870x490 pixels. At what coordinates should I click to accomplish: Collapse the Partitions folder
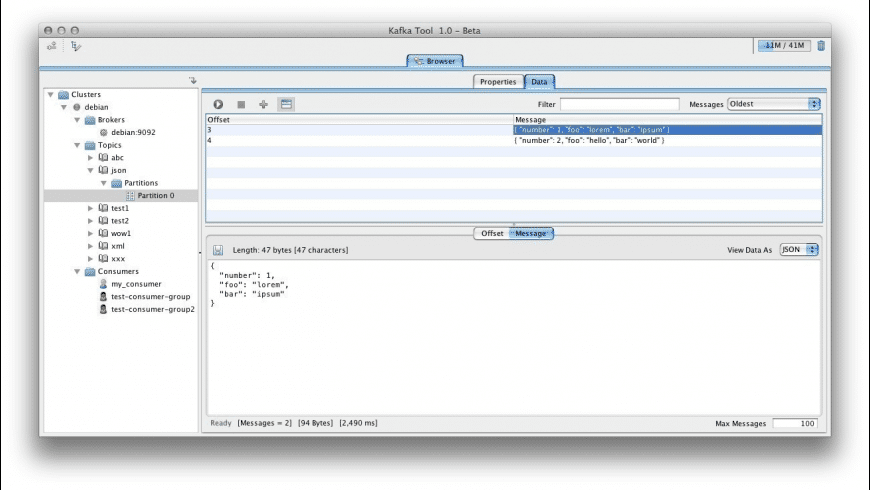104,183
